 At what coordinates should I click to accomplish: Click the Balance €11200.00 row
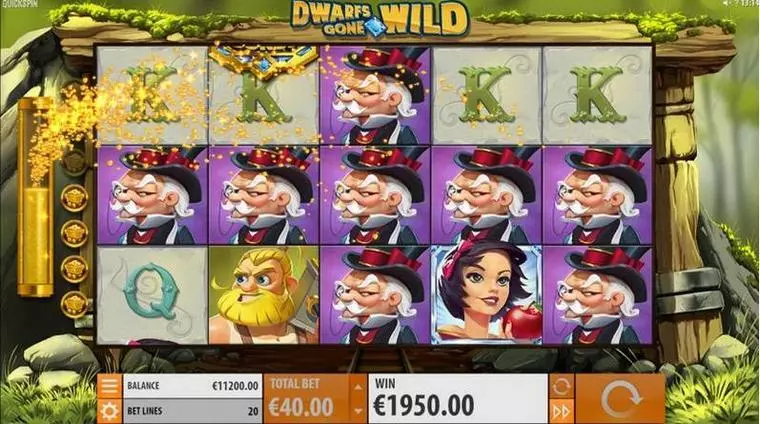point(192,386)
